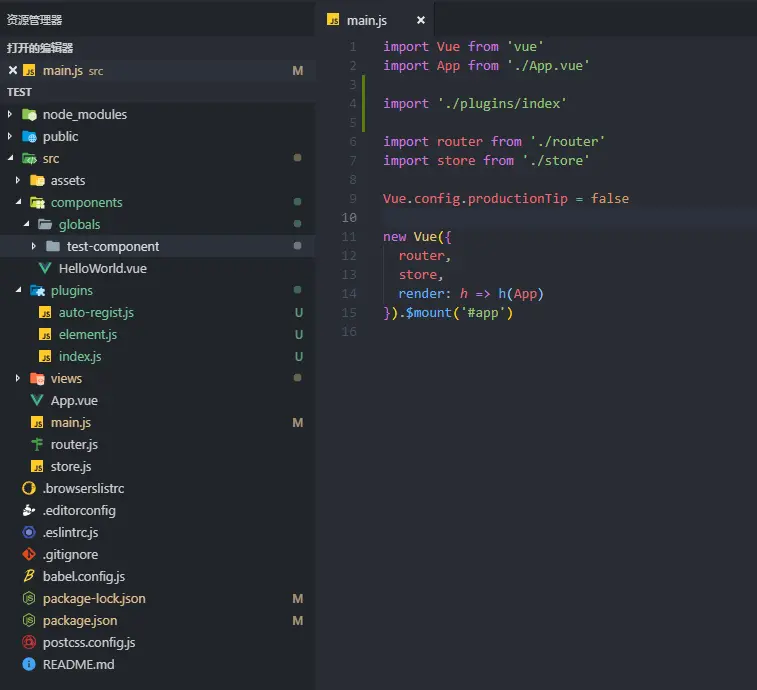Click the Vue icon next to App.vue

tap(37, 400)
